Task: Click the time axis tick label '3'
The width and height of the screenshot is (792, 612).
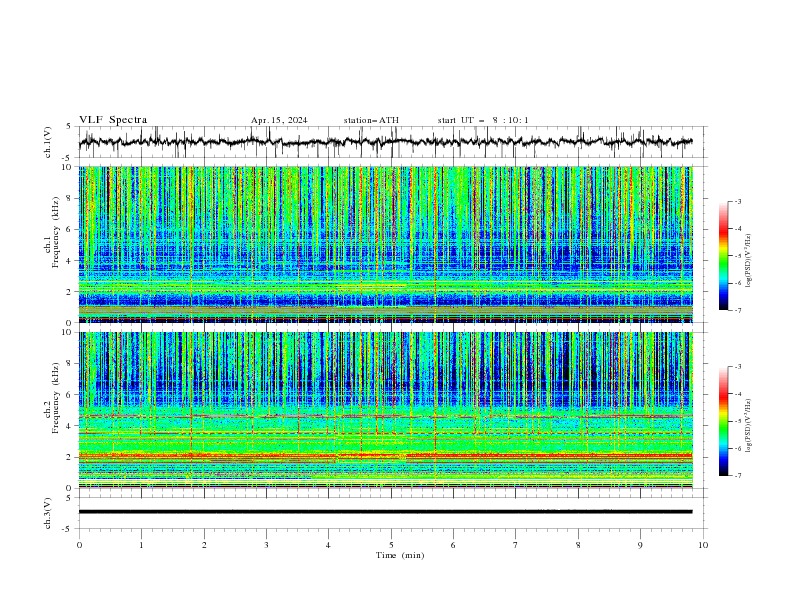Action: click(266, 545)
